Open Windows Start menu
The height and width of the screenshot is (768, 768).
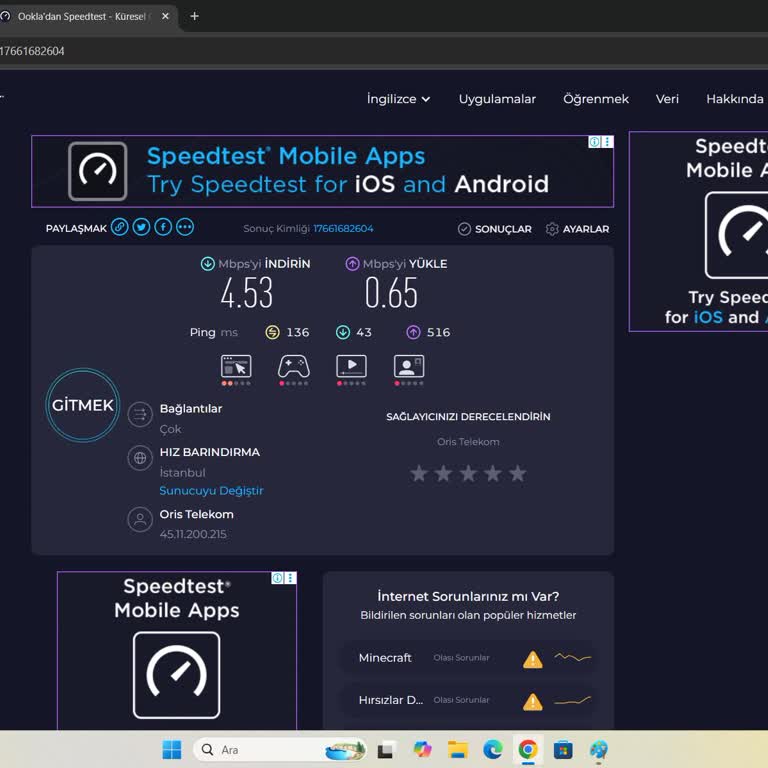pyautogui.click(x=172, y=749)
